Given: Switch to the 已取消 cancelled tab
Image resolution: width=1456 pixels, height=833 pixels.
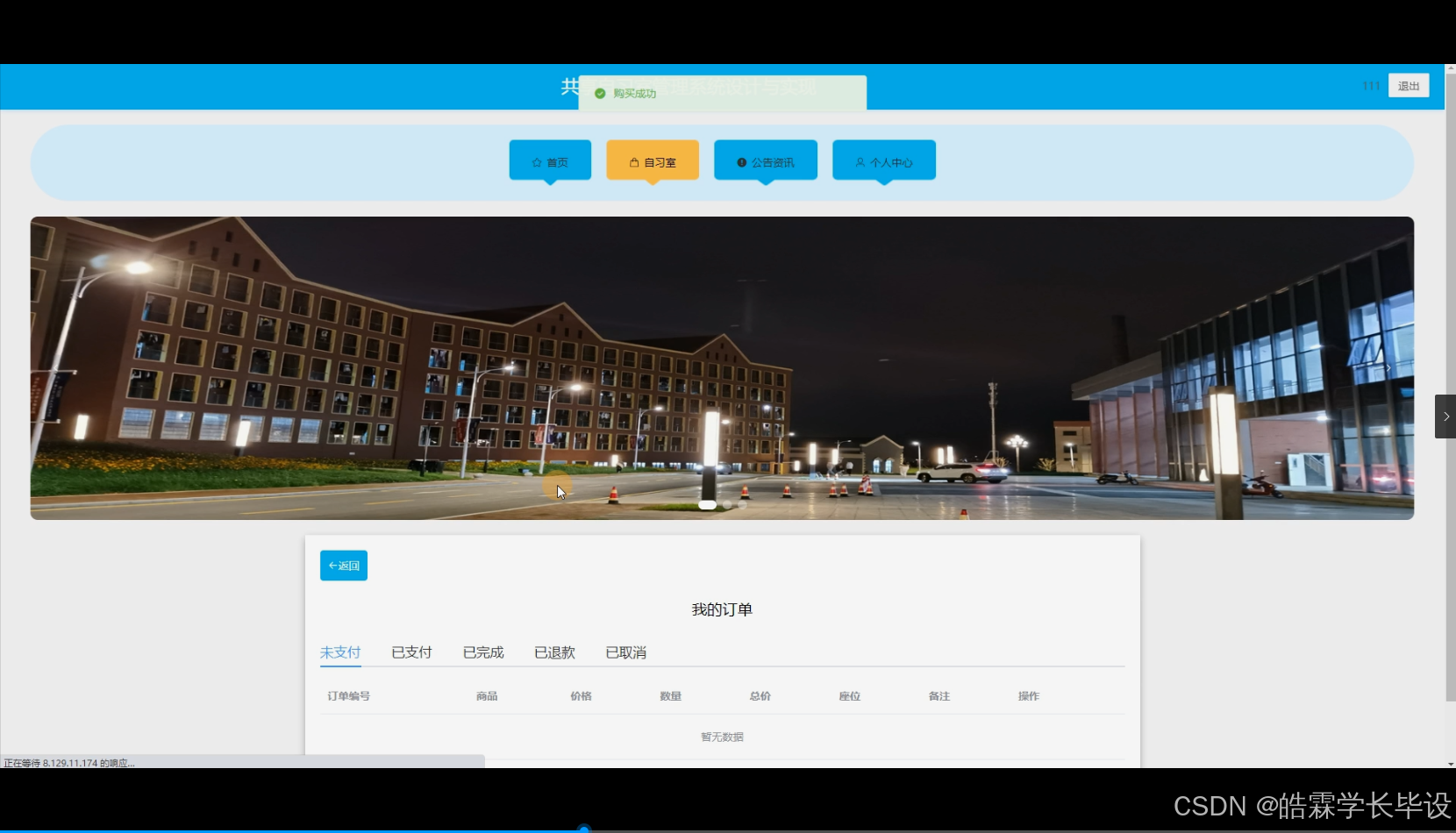Looking at the screenshot, I should tap(626, 652).
